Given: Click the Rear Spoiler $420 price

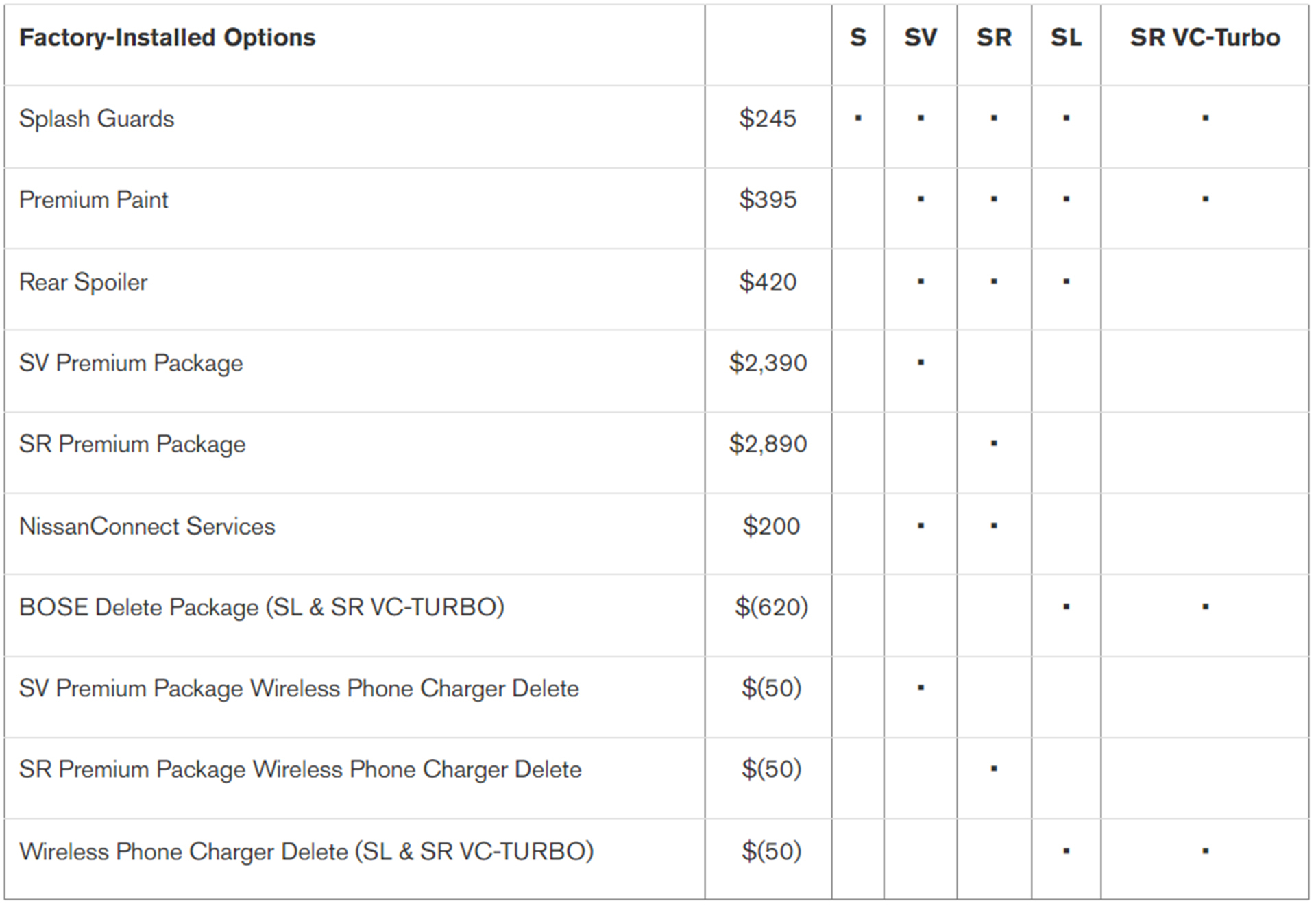Looking at the screenshot, I should [x=768, y=282].
